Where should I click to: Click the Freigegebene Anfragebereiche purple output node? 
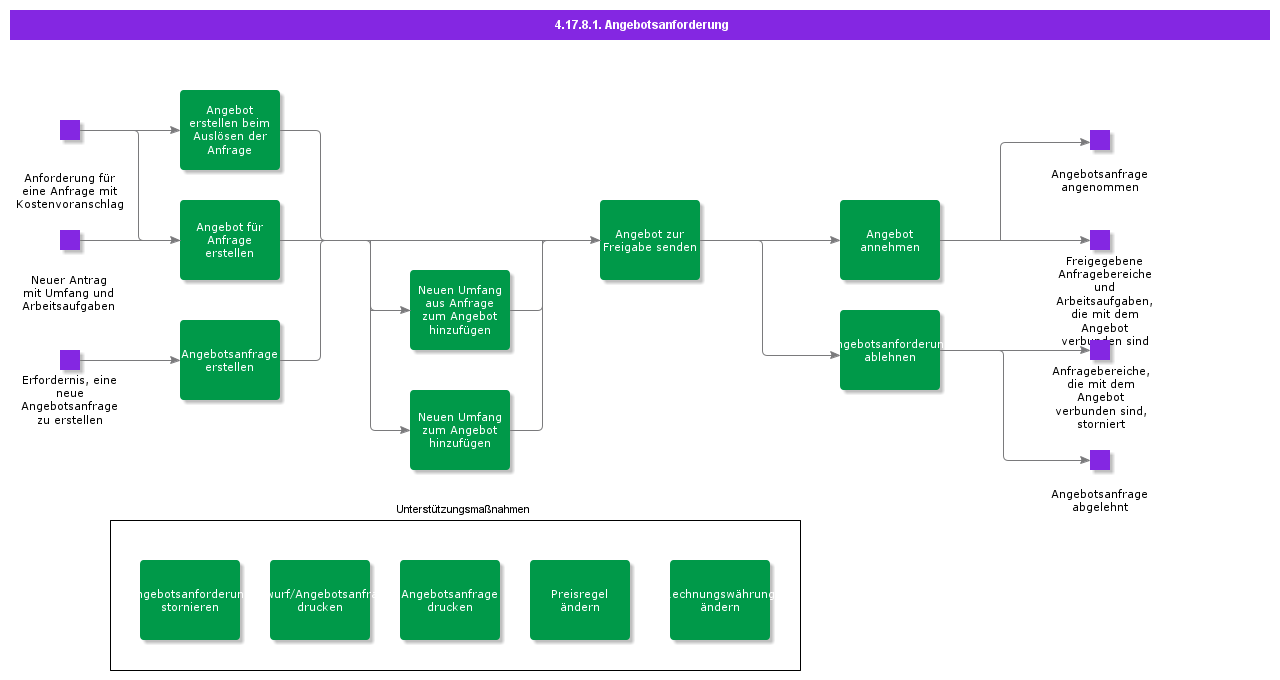tap(1100, 240)
